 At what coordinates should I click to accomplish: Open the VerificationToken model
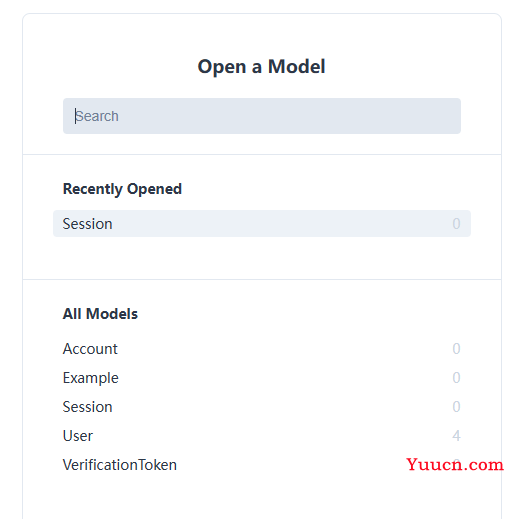tap(262, 465)
